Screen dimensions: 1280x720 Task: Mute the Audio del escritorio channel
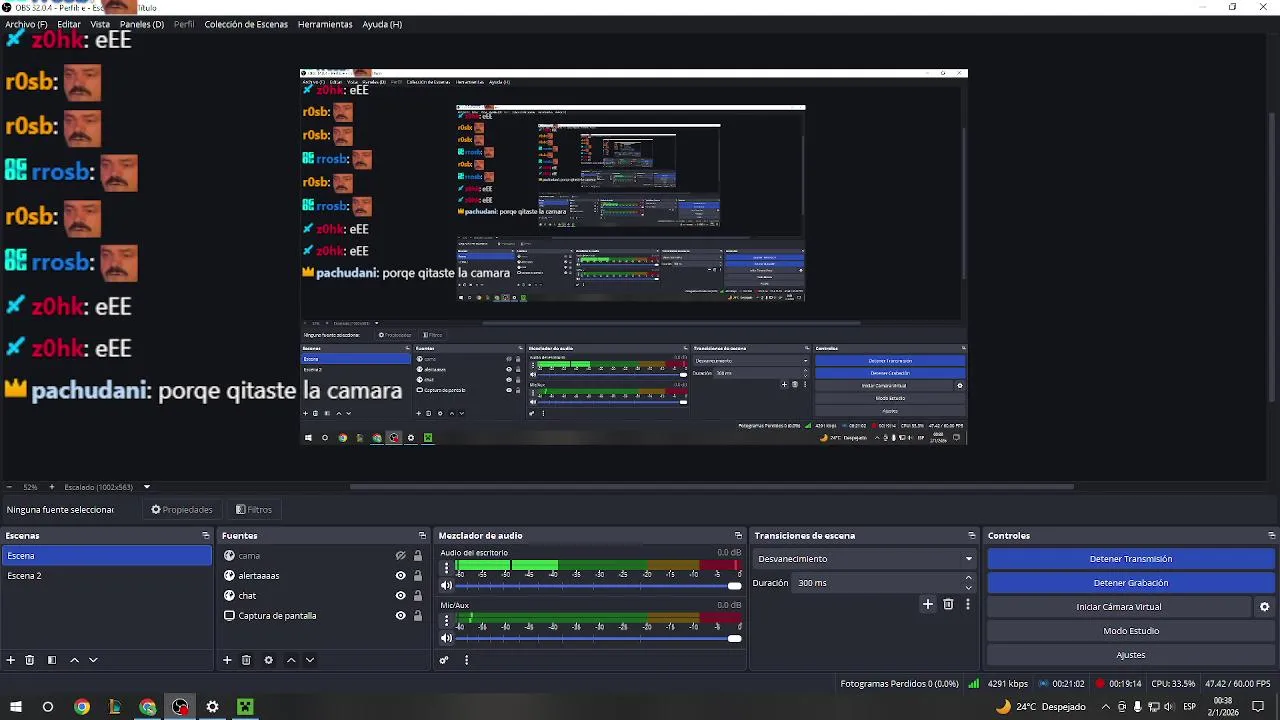pos(447,586)
